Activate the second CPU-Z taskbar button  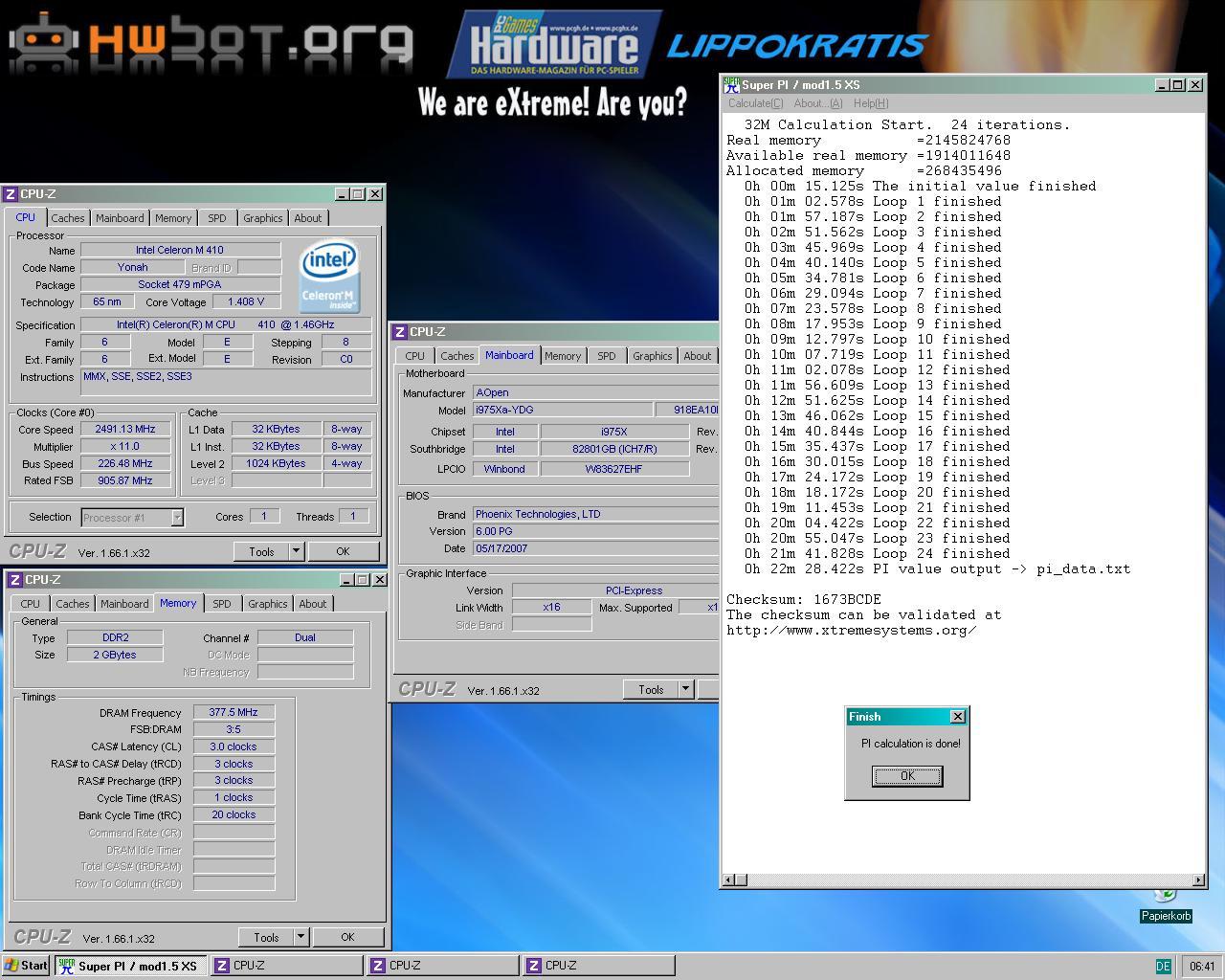coord(443,966)
